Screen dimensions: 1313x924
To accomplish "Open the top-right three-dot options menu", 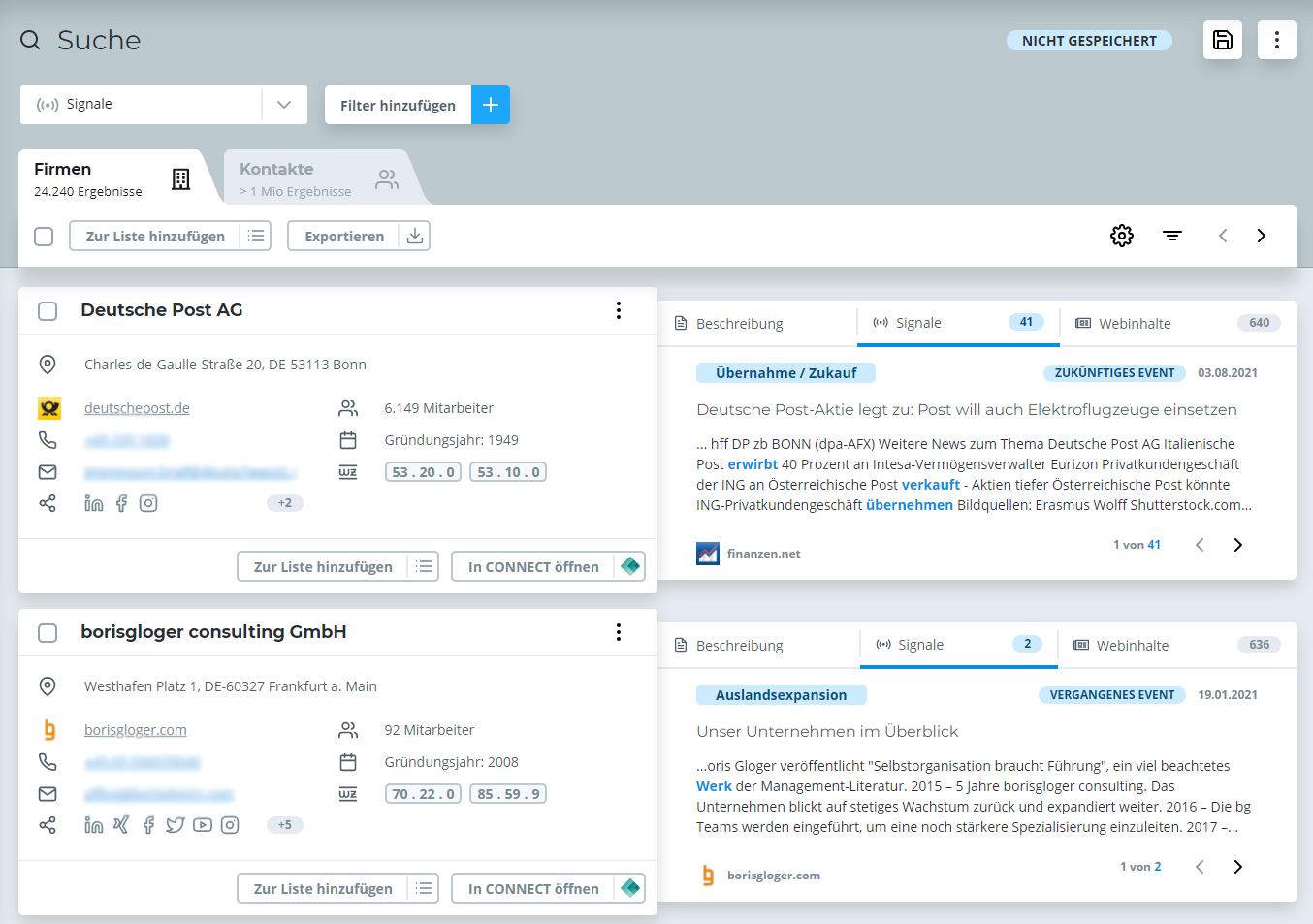I will [x=1277, y=40].
